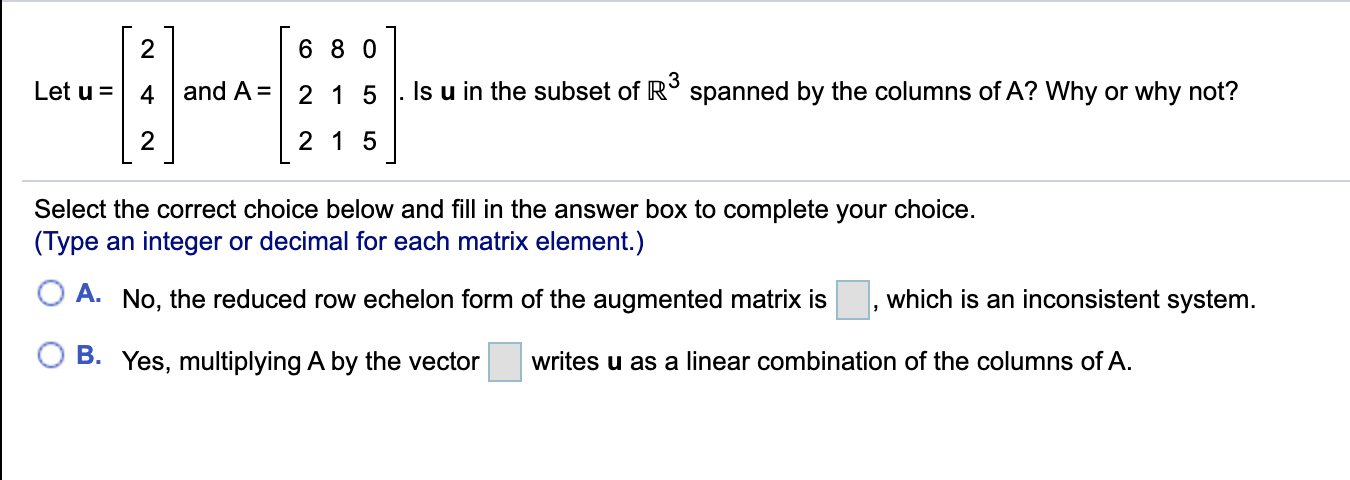Click the answer box in choice A

coord(852,300)
